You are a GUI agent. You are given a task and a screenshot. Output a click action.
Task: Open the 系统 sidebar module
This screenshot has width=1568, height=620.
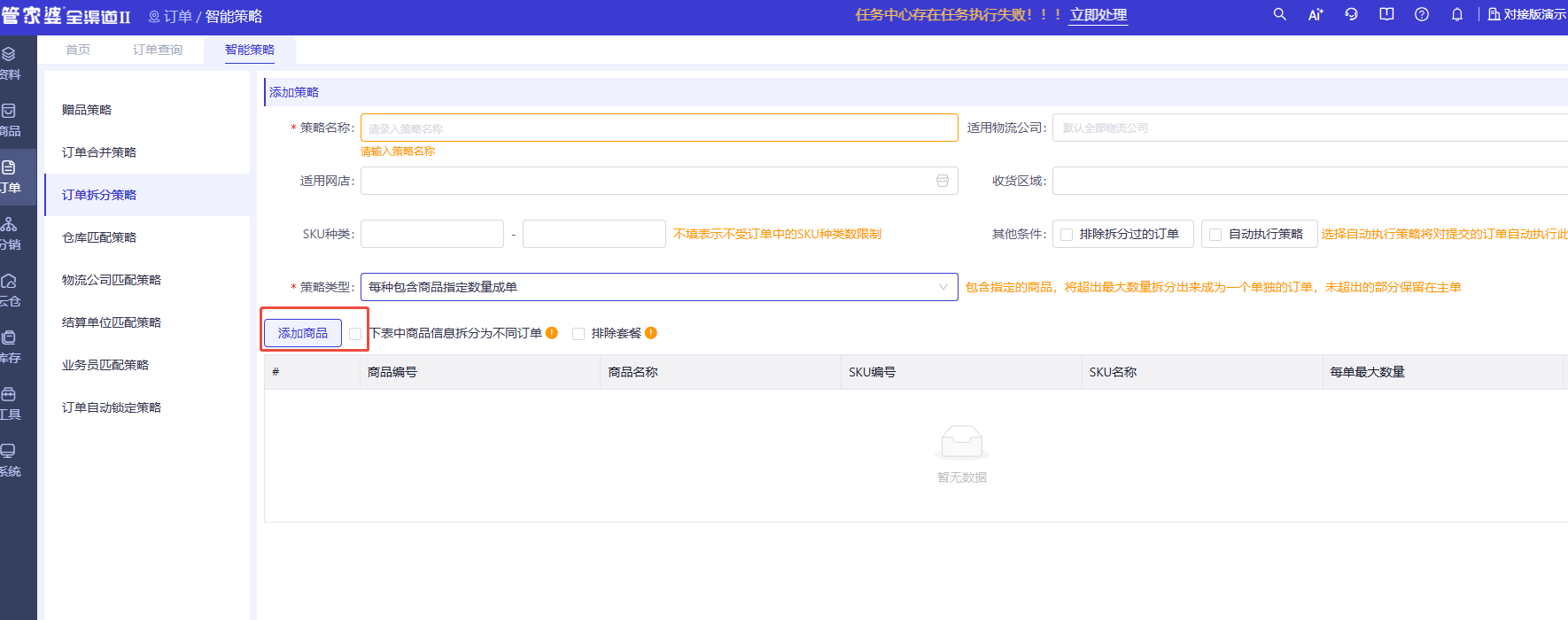click(11, 461)
